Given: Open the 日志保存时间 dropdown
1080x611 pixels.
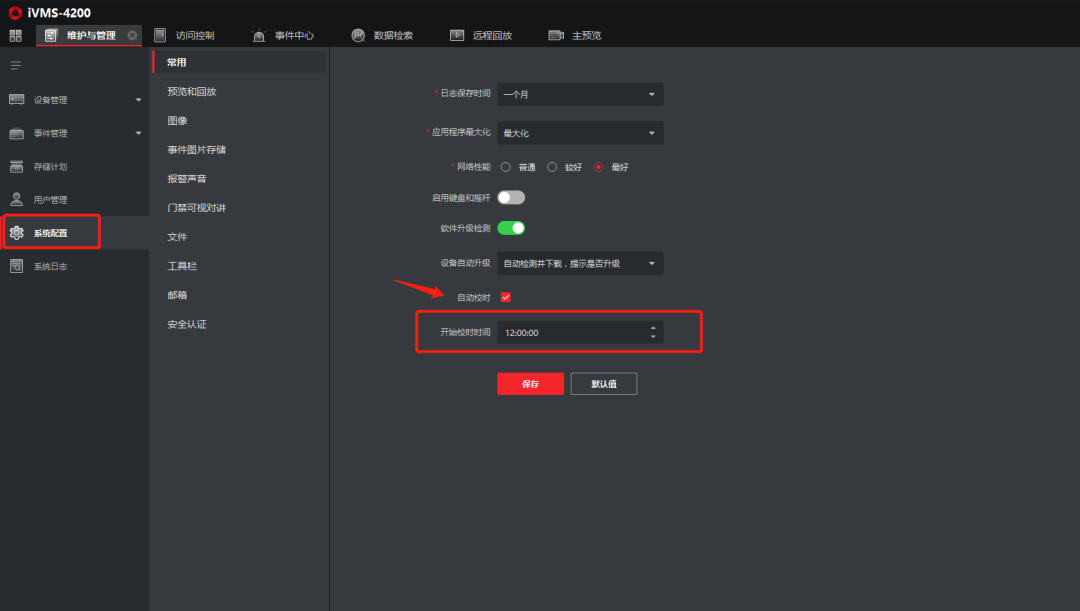Looking at the screenshot, I should 580,94.
